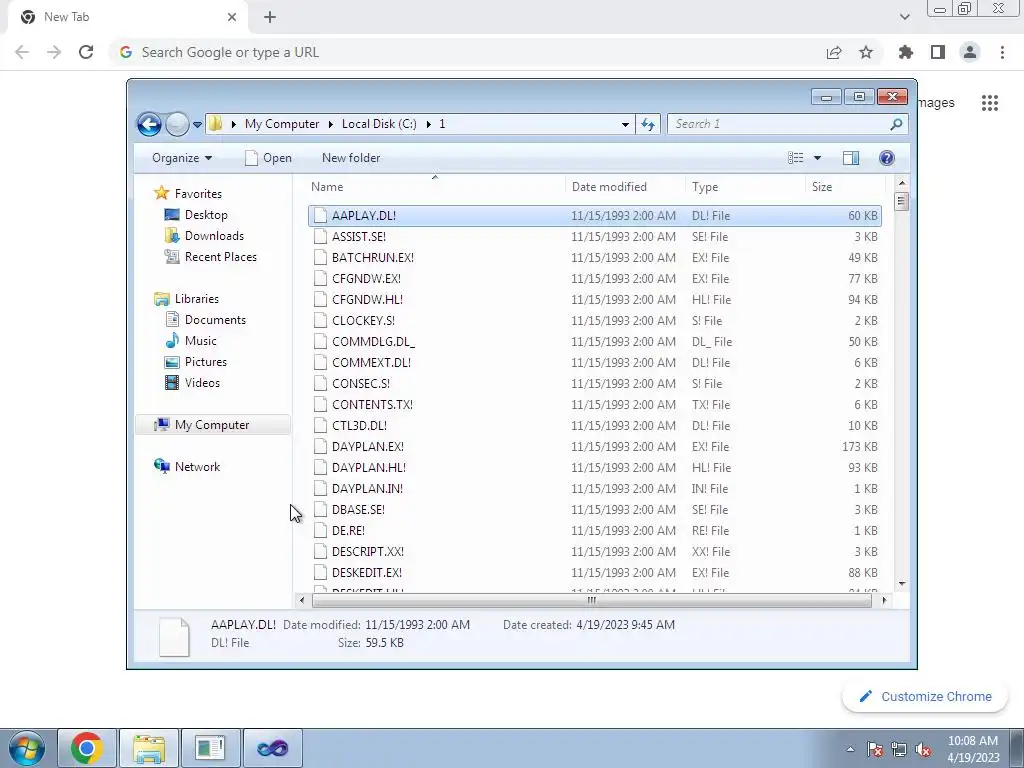Toggle Chrome side panel icon

(x=938, y=52)
